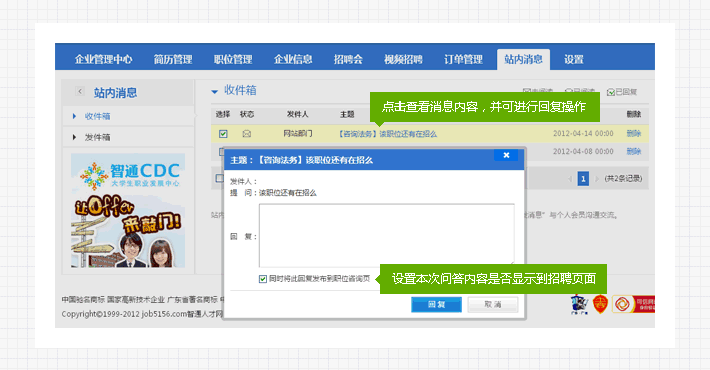Go to page 1 in pagination

pyautogui.click(x=583, y=178)
